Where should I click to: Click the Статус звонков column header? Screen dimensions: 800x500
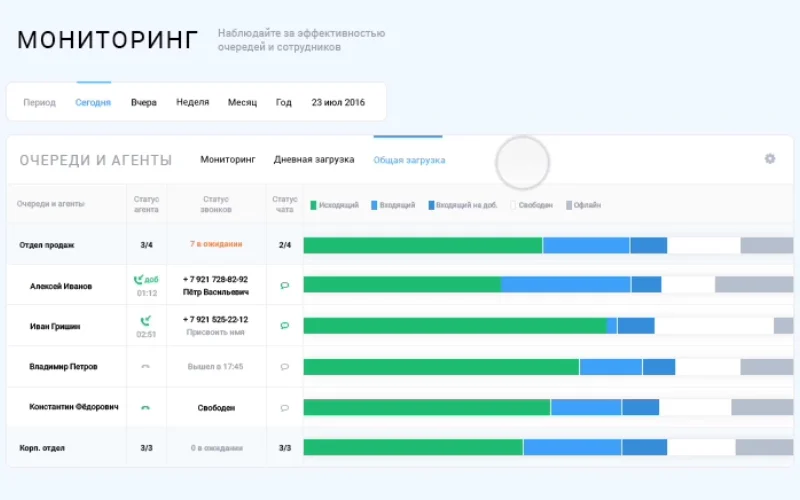click(216, 204)
